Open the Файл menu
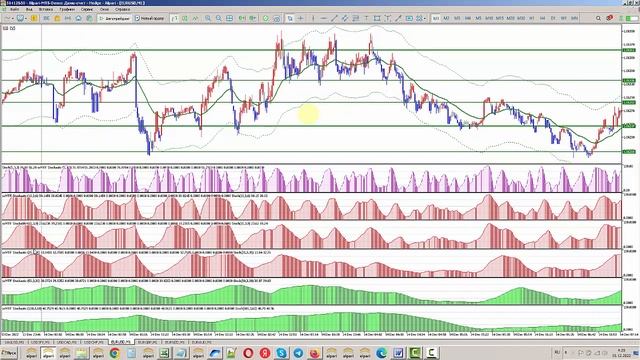The width and height of the screenshot is (640, 360). [x=14, y=9]
